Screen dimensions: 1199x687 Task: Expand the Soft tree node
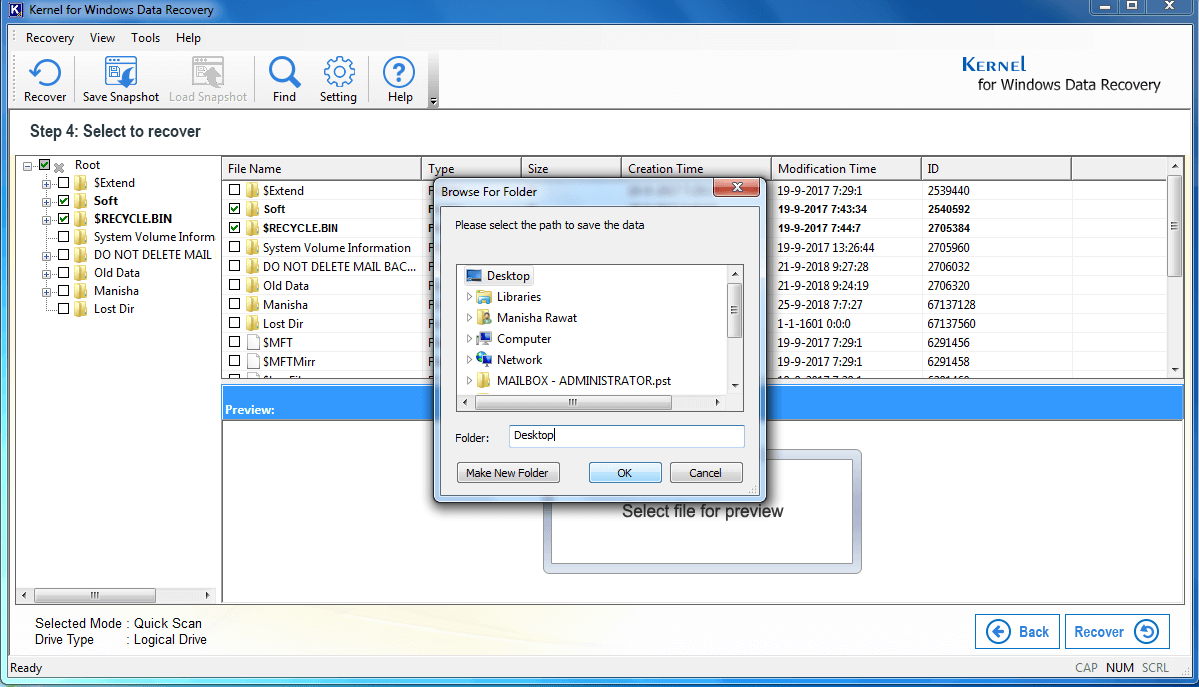[x=47, y=202]
